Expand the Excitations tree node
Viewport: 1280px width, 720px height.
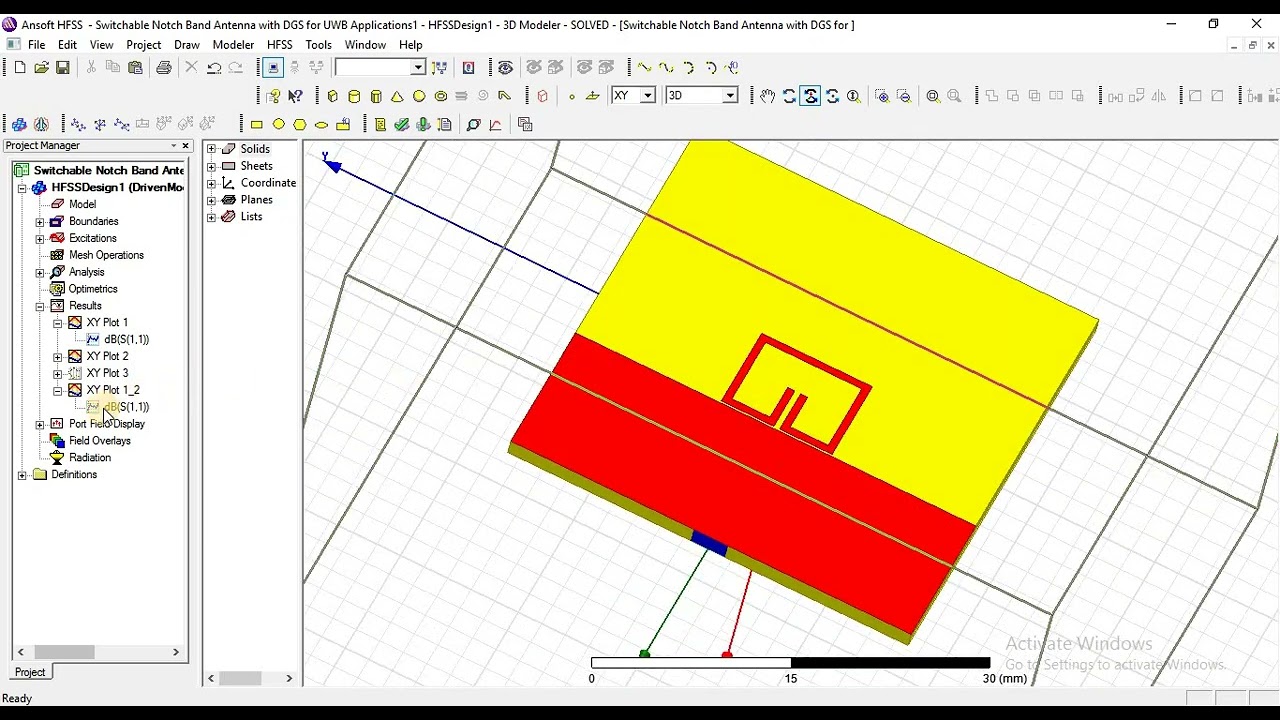click(x=40, y=238)
